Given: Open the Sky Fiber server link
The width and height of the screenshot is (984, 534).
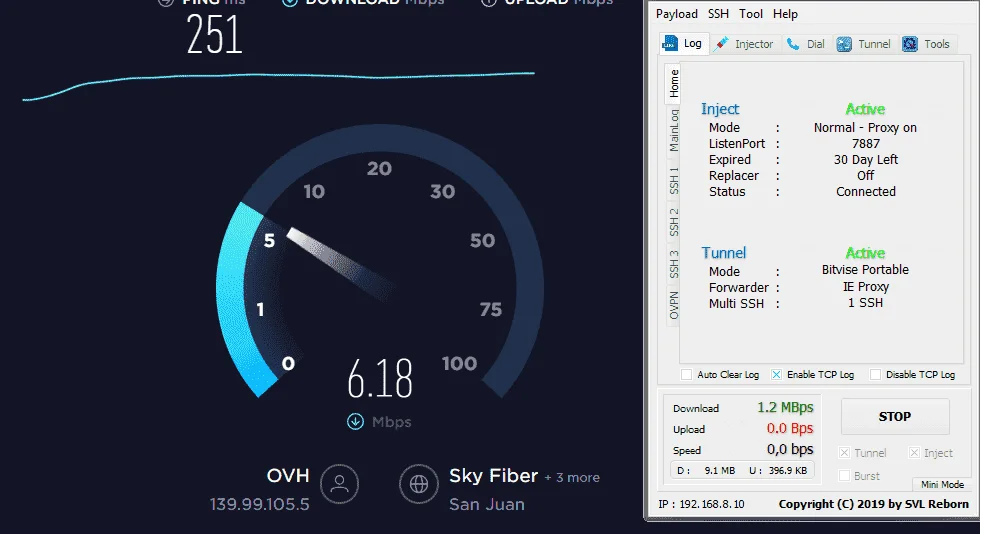Looking at the screenshot, I should (493, 476).
